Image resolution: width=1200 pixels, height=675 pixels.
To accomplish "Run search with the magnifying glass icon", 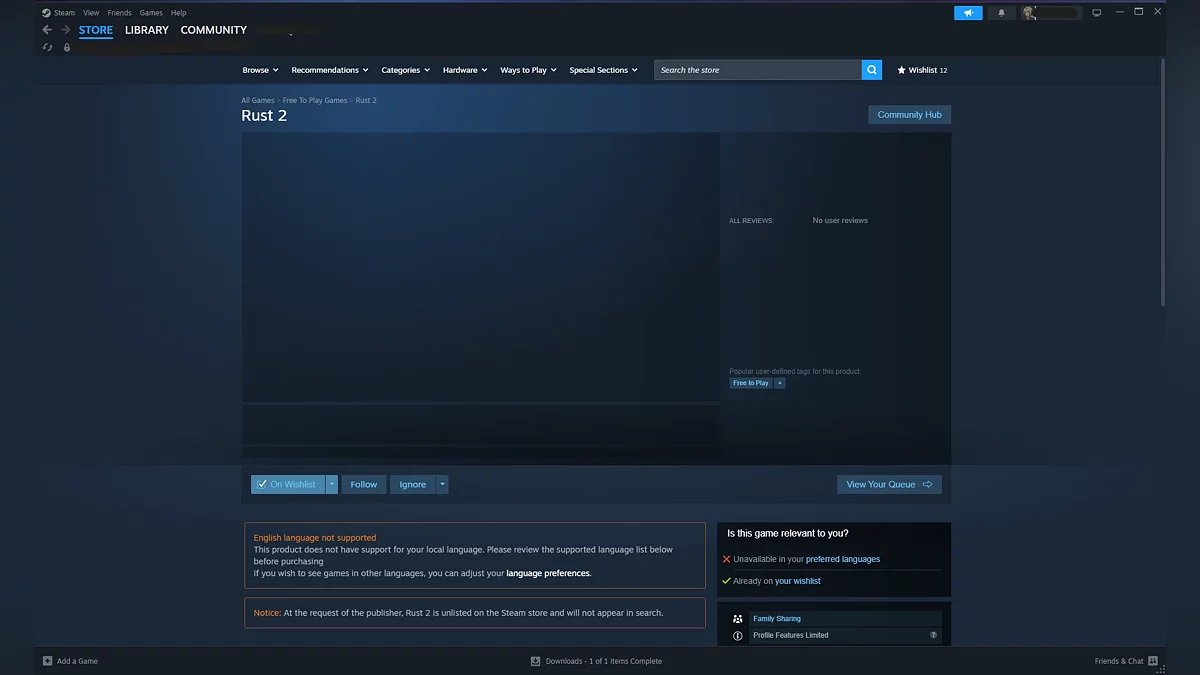I will pyautogui.click(x=870, y=69).
